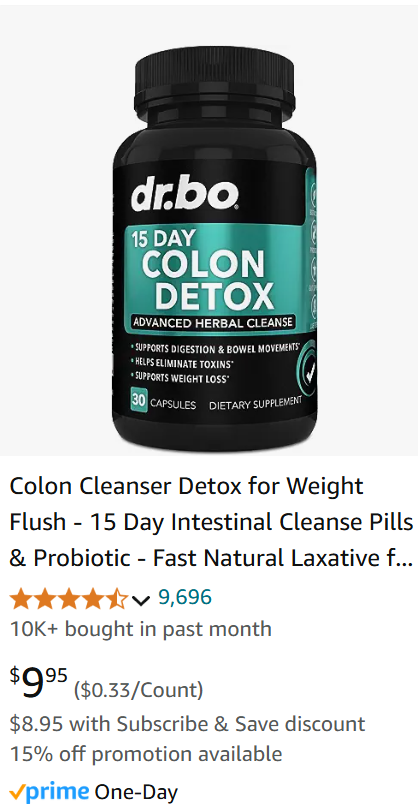Expand the star rating breakdown chevron
The width and height of the screenshot is (418, 810).
pos(141,599)
